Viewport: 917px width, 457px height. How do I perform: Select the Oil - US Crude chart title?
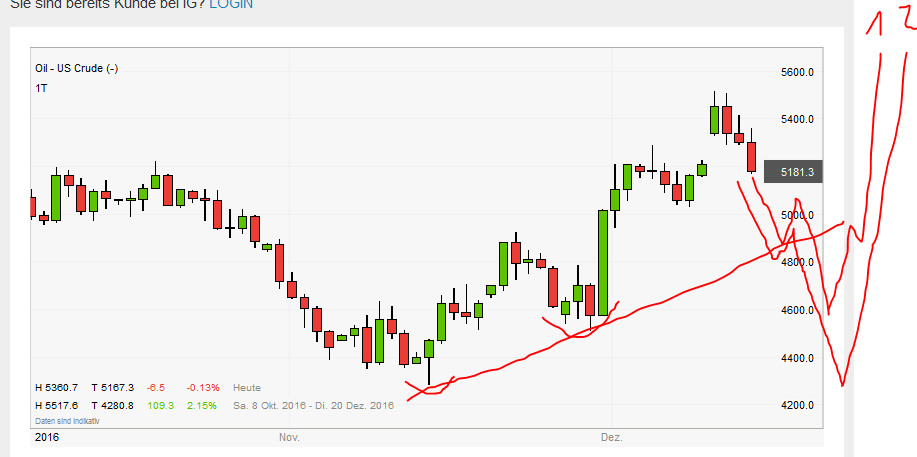pyautogui.click(x=77, y=68)
